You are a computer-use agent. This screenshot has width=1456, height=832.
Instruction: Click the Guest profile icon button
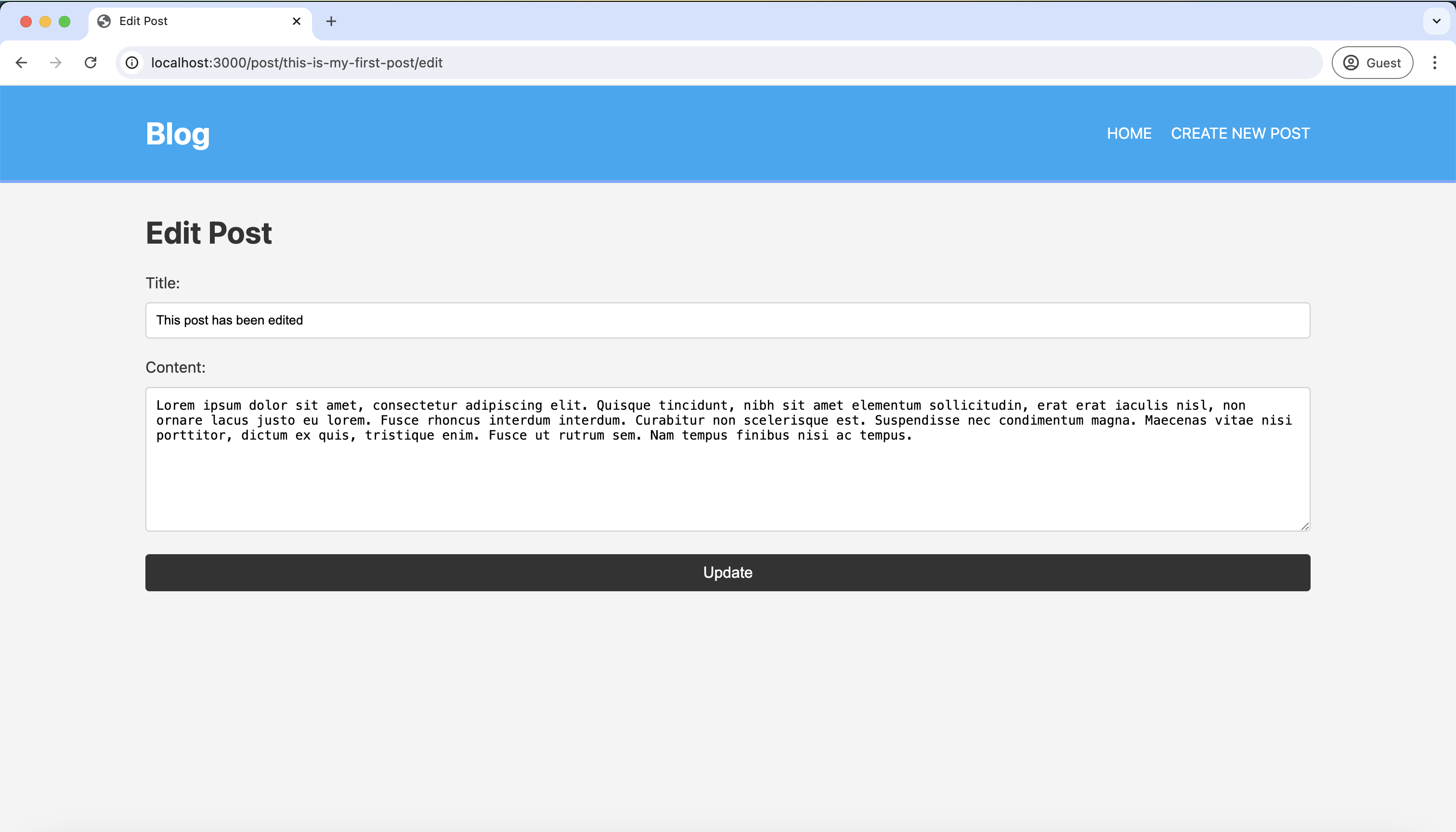1372,62
